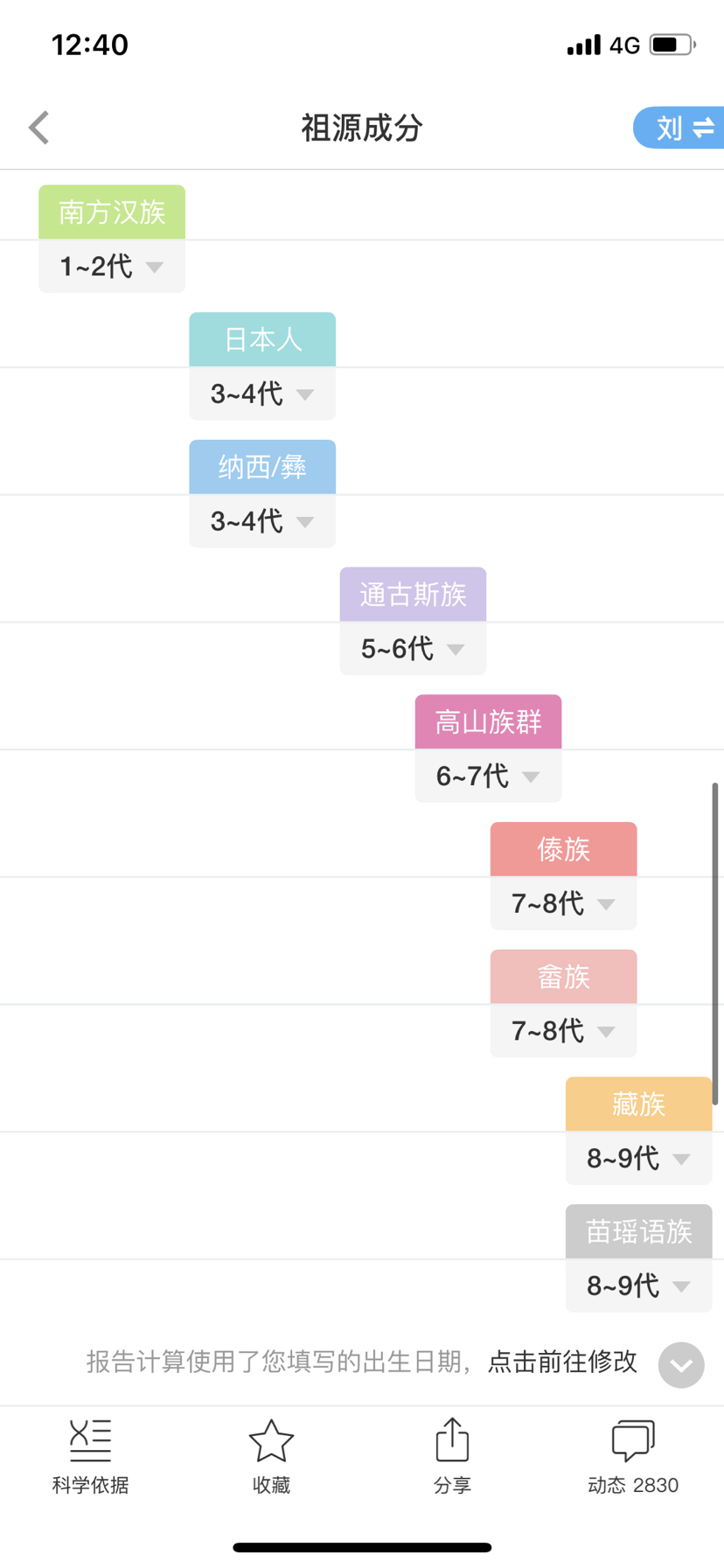Tap the 畲族 ancestry label
The height and width of the screenshot is (1568, 724).
click(x=563, y=976)
